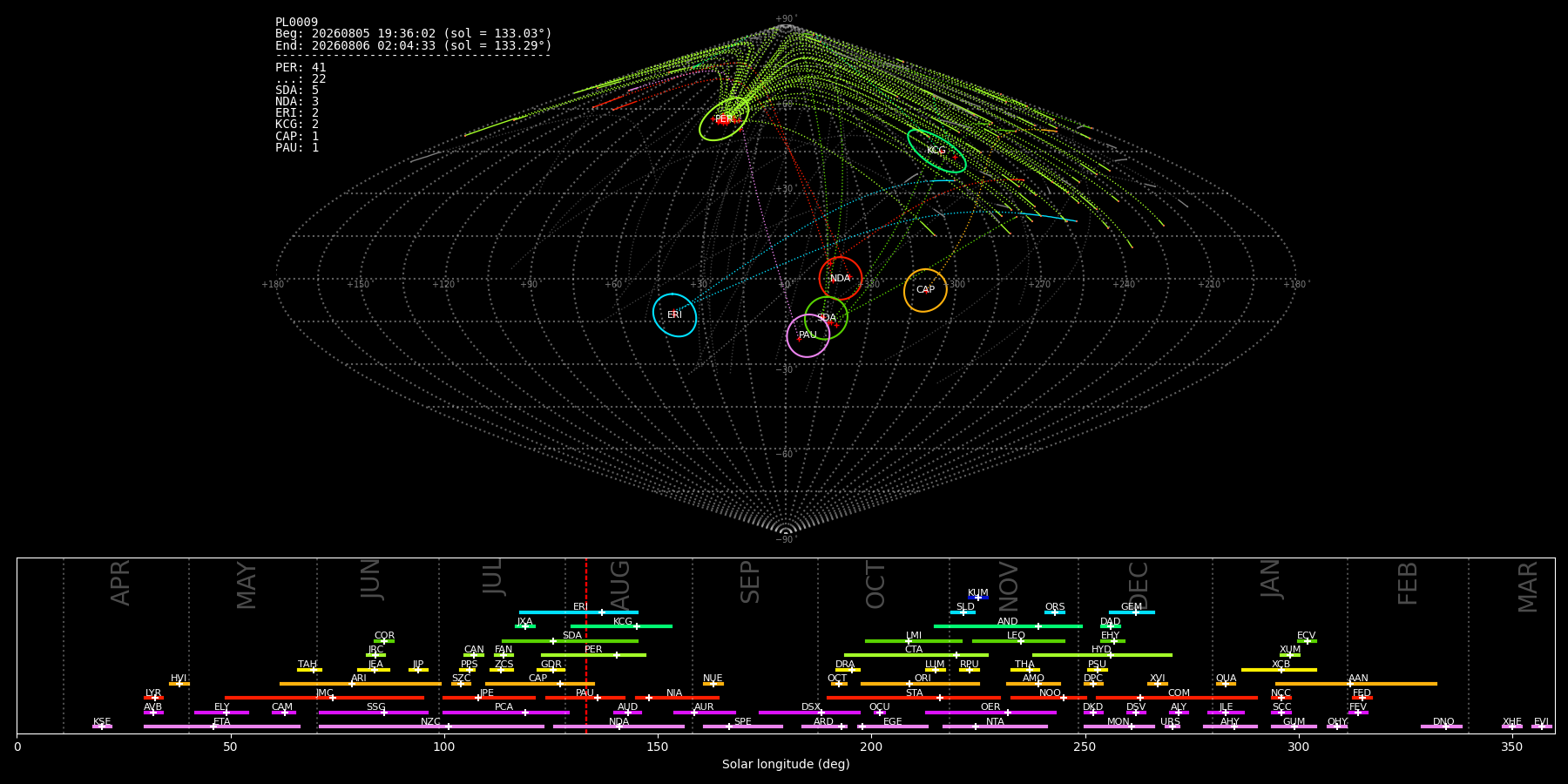Click the cyan ERI radiant circle
This screenshot has width=1568, height=784.
(675, 314)
